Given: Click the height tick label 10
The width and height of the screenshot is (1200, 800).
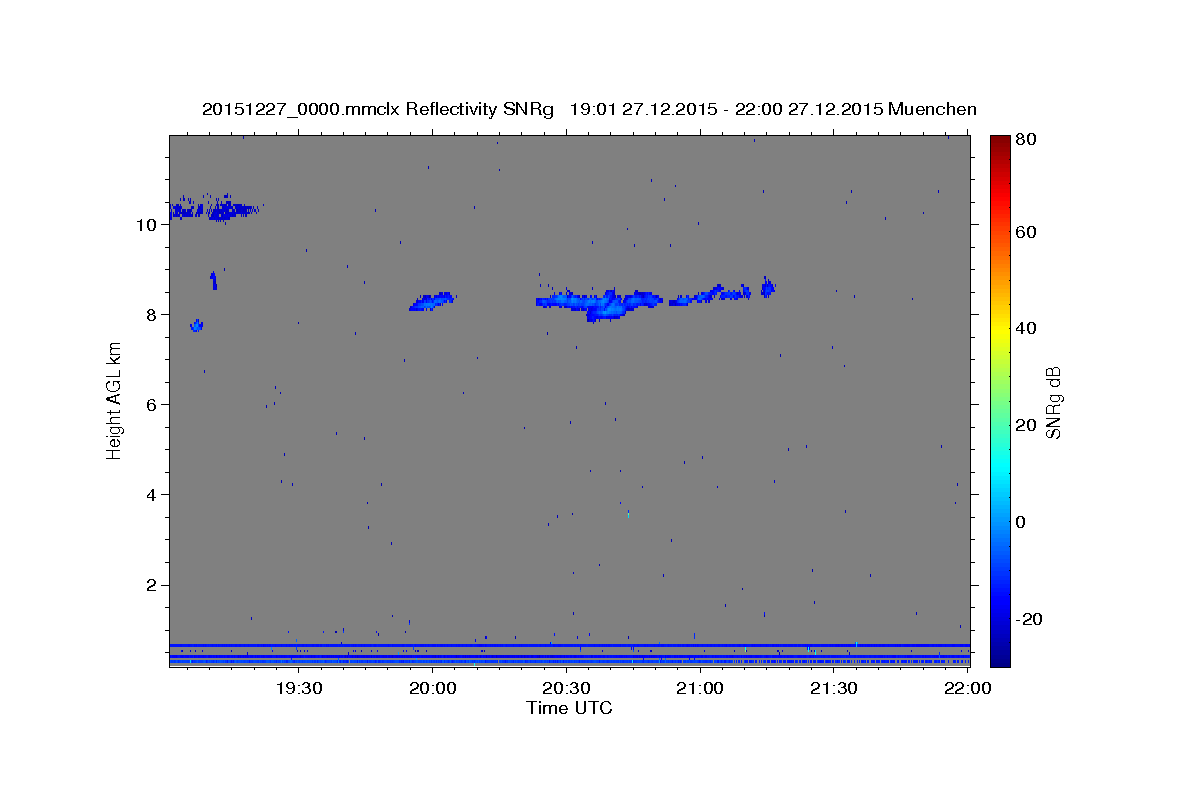Looking at the screenshot, I should click(x=146, y=225).
